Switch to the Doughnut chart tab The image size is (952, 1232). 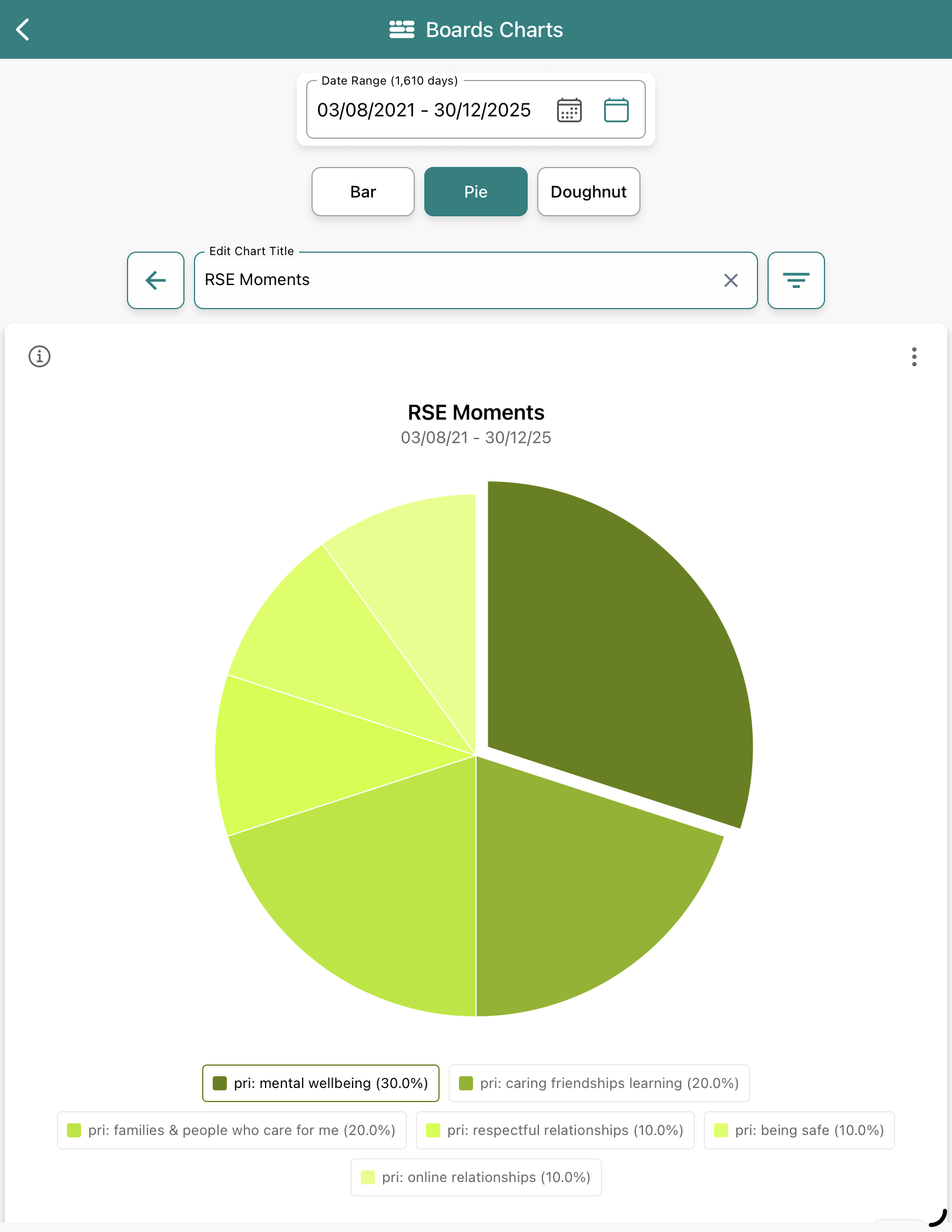tap(588, 192)
